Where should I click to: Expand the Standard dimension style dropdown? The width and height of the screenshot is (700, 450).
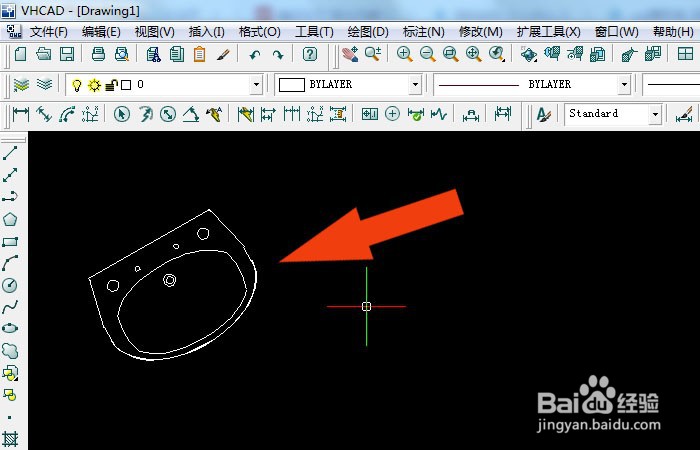coord(655,114)
